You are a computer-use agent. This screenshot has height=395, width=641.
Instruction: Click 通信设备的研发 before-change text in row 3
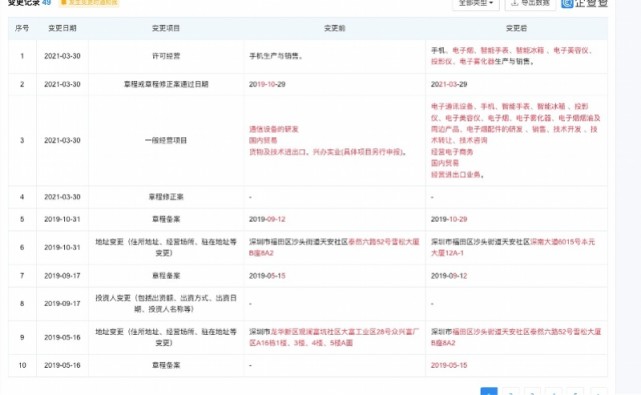(x=274, y=129)
